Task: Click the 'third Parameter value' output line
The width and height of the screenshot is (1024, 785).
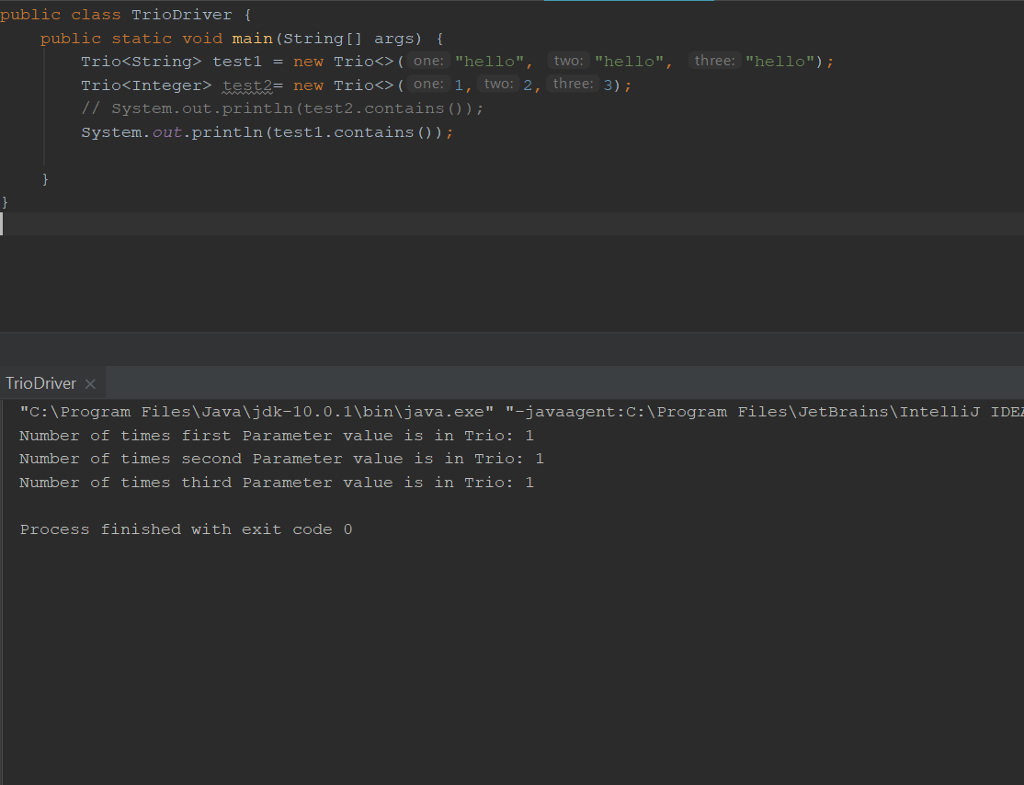Action: 277,483
